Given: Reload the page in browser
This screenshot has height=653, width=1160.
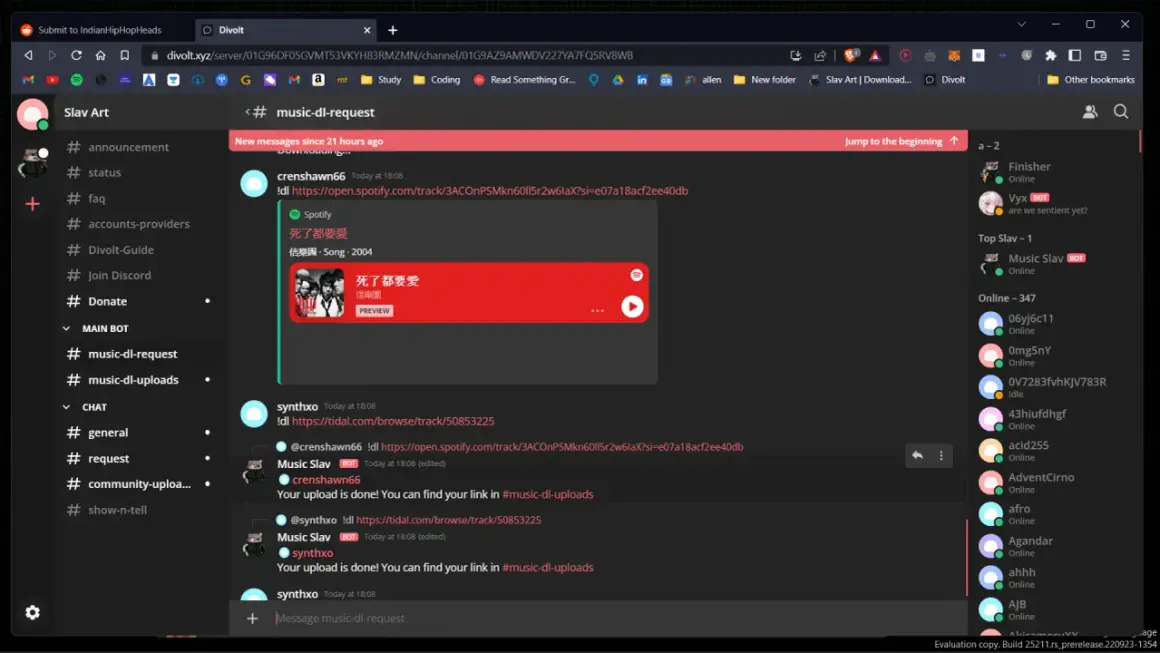Looking at the screenshot, I should click(x=76, y=55).
